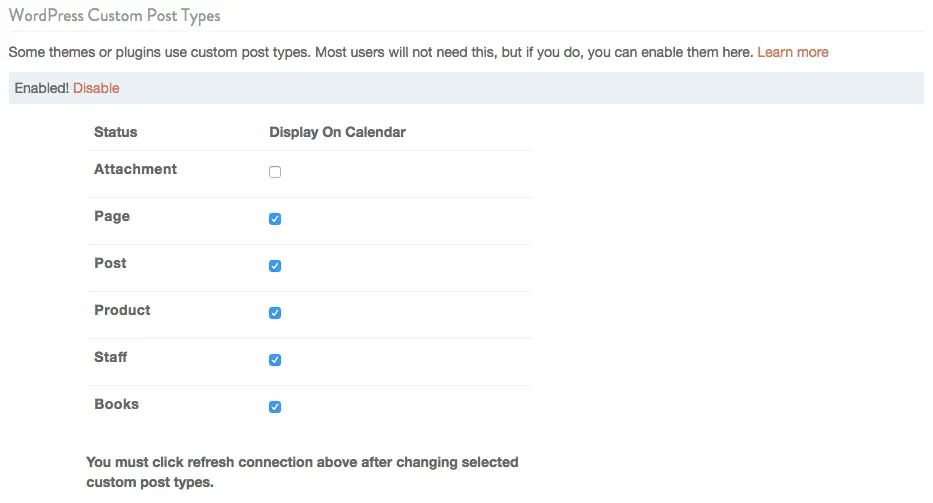The image size is (933, 503).
Task: Click the Attachment row label
Action: [x=136, y=169]
